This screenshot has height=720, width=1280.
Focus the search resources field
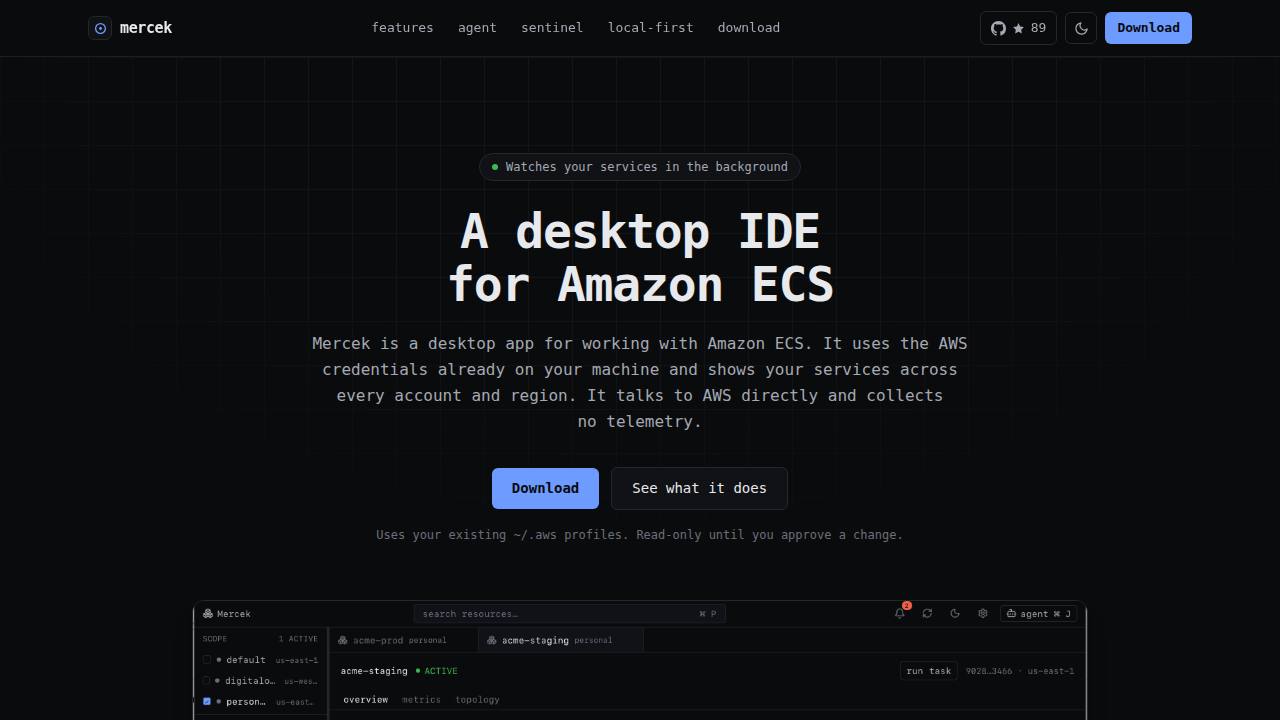click(569, 614)
